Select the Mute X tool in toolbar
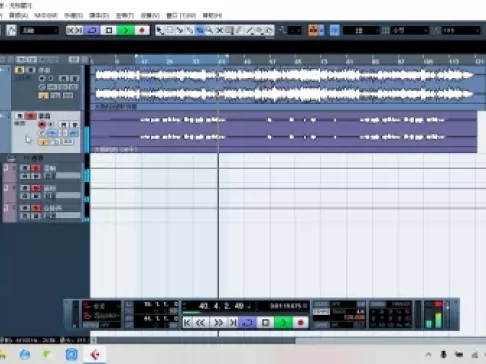The height and width of the screenshot is (364, 486). [x=220, y=30]
